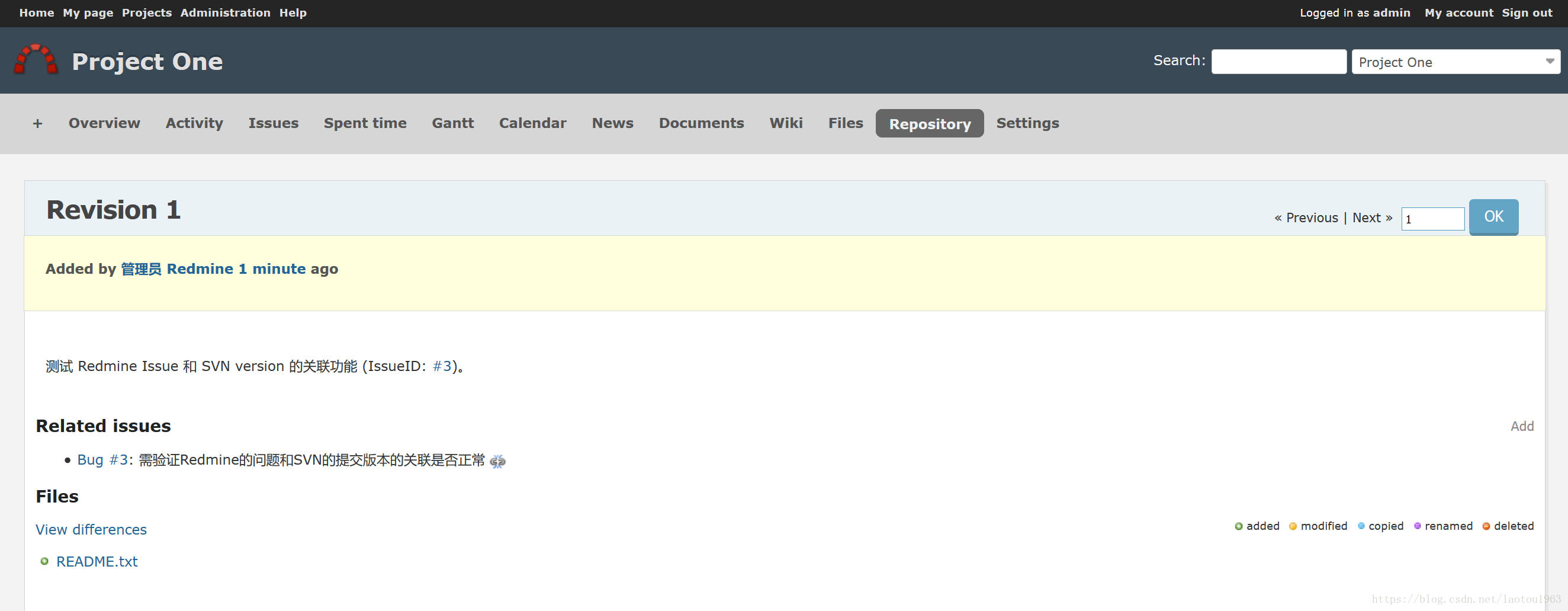The width and height of the screenshot is (1568, 611).
Task: Click the modified legend icon
Action: (x=1293, y=526)
